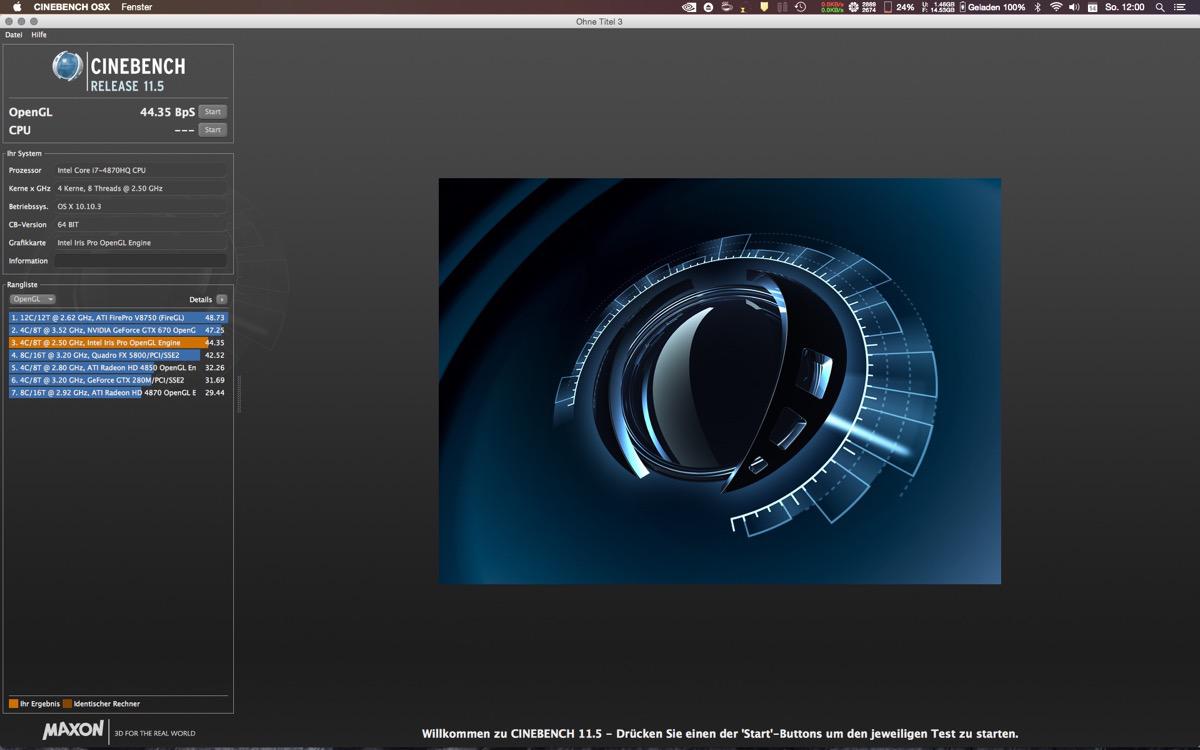
Task: Click the yellow shield menu bar icon
Action: coord(765,7)
